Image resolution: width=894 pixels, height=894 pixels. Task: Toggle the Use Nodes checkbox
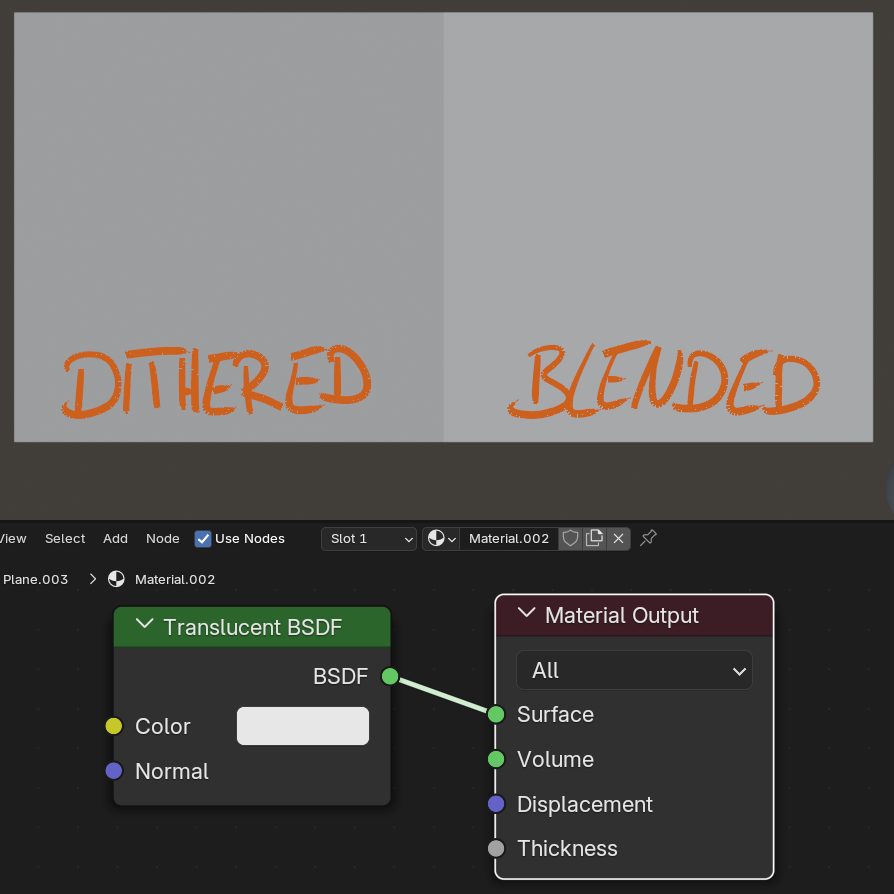tap(203, 539)
